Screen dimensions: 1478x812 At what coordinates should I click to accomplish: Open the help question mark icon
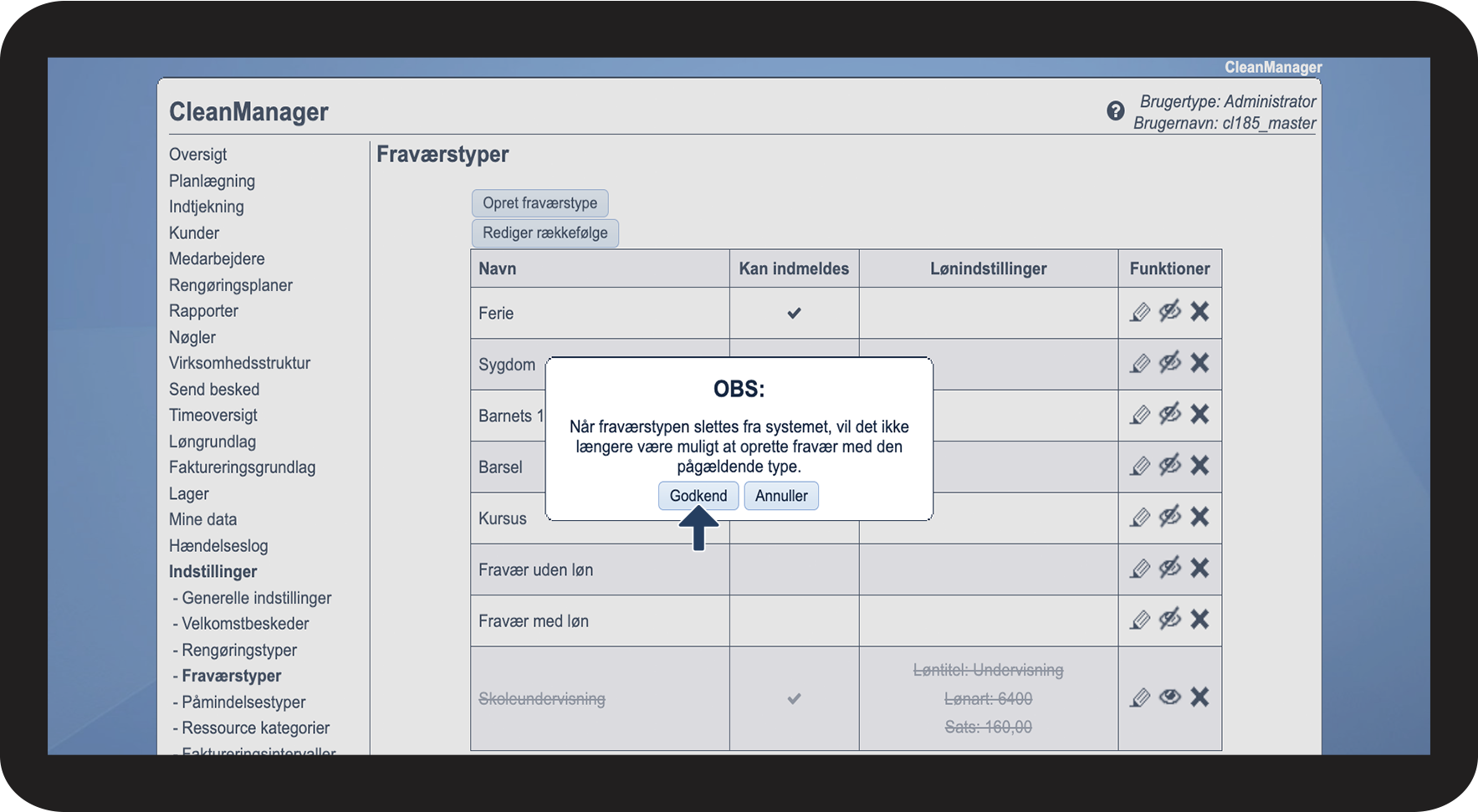click(1115, 110)
